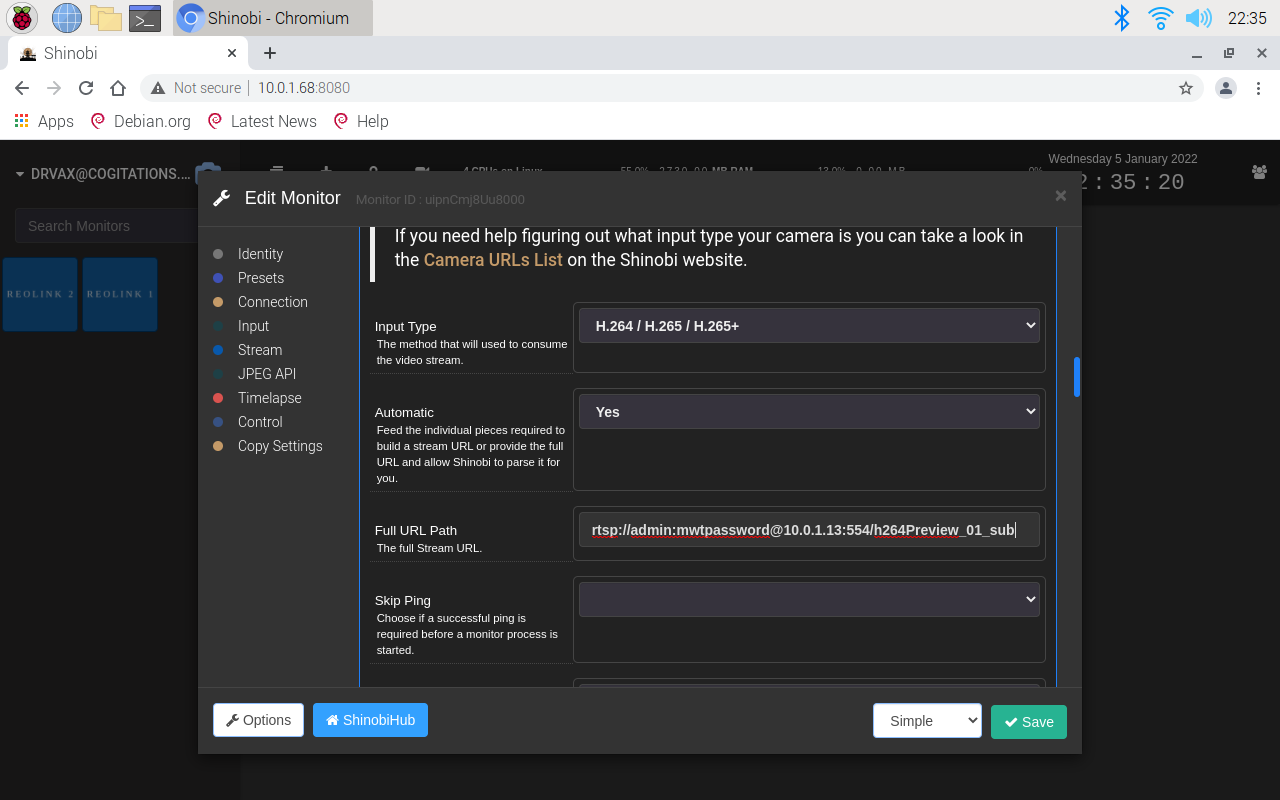Open the Camera URLs List link
This screenshot has width=1280, height=800.
click(493, 260)
